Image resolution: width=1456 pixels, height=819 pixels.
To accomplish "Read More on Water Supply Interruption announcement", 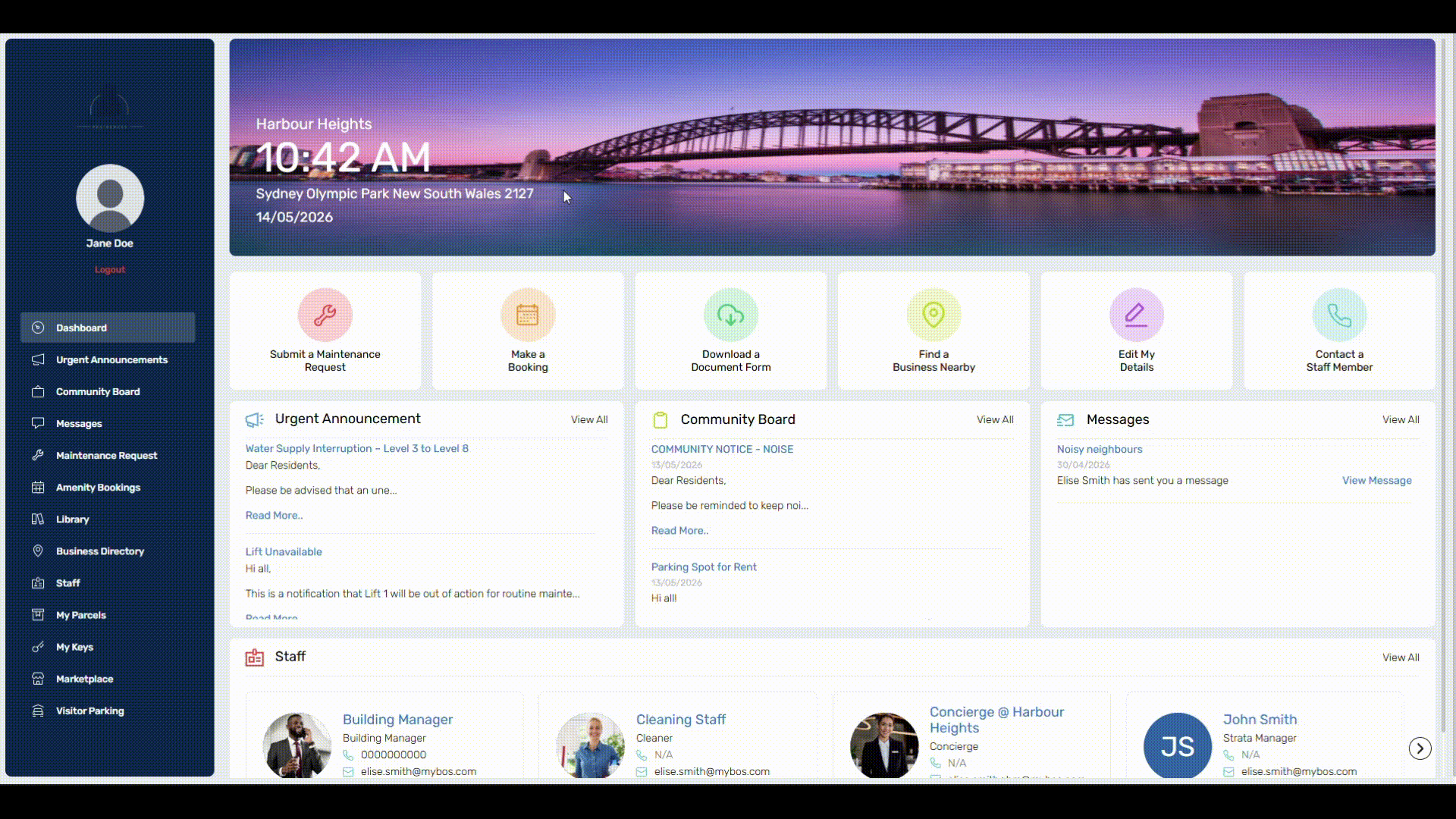I will (274, 515).
